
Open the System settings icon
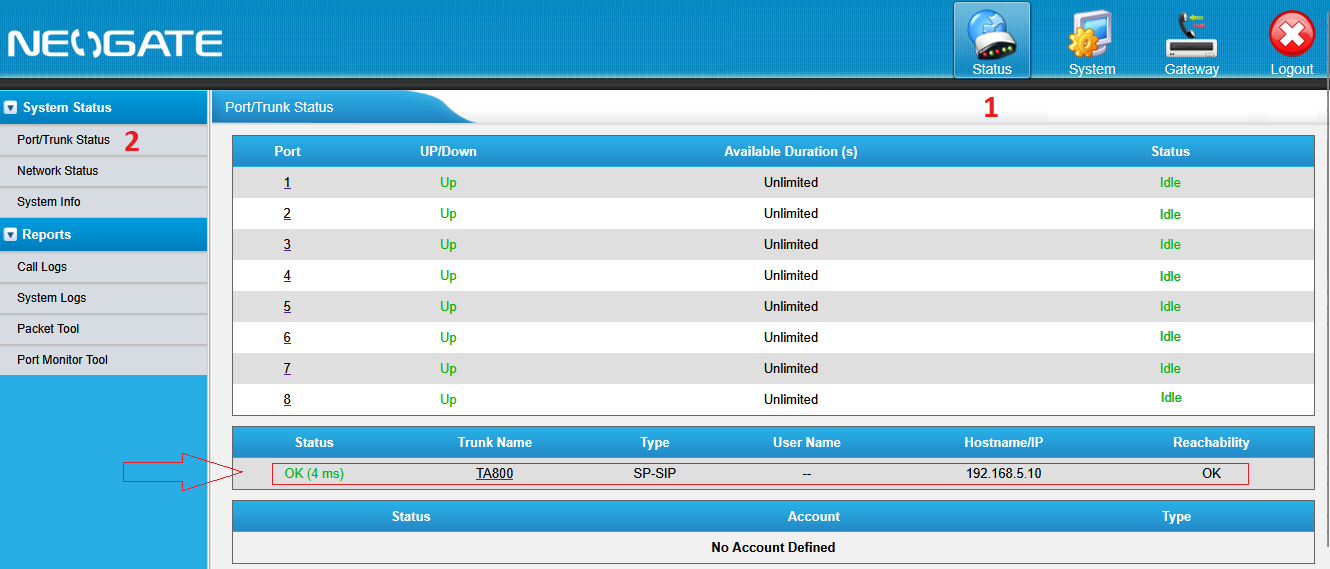(1091, 40)
